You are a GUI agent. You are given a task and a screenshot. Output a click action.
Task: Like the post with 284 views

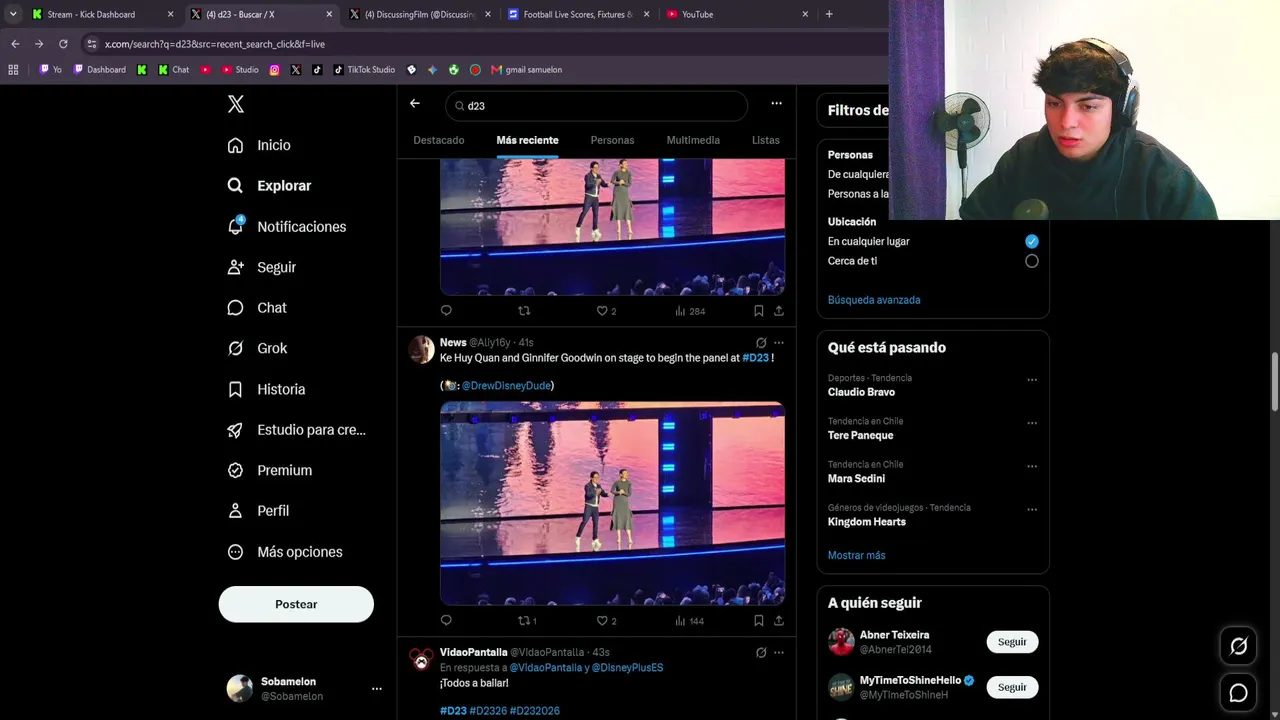606,311
